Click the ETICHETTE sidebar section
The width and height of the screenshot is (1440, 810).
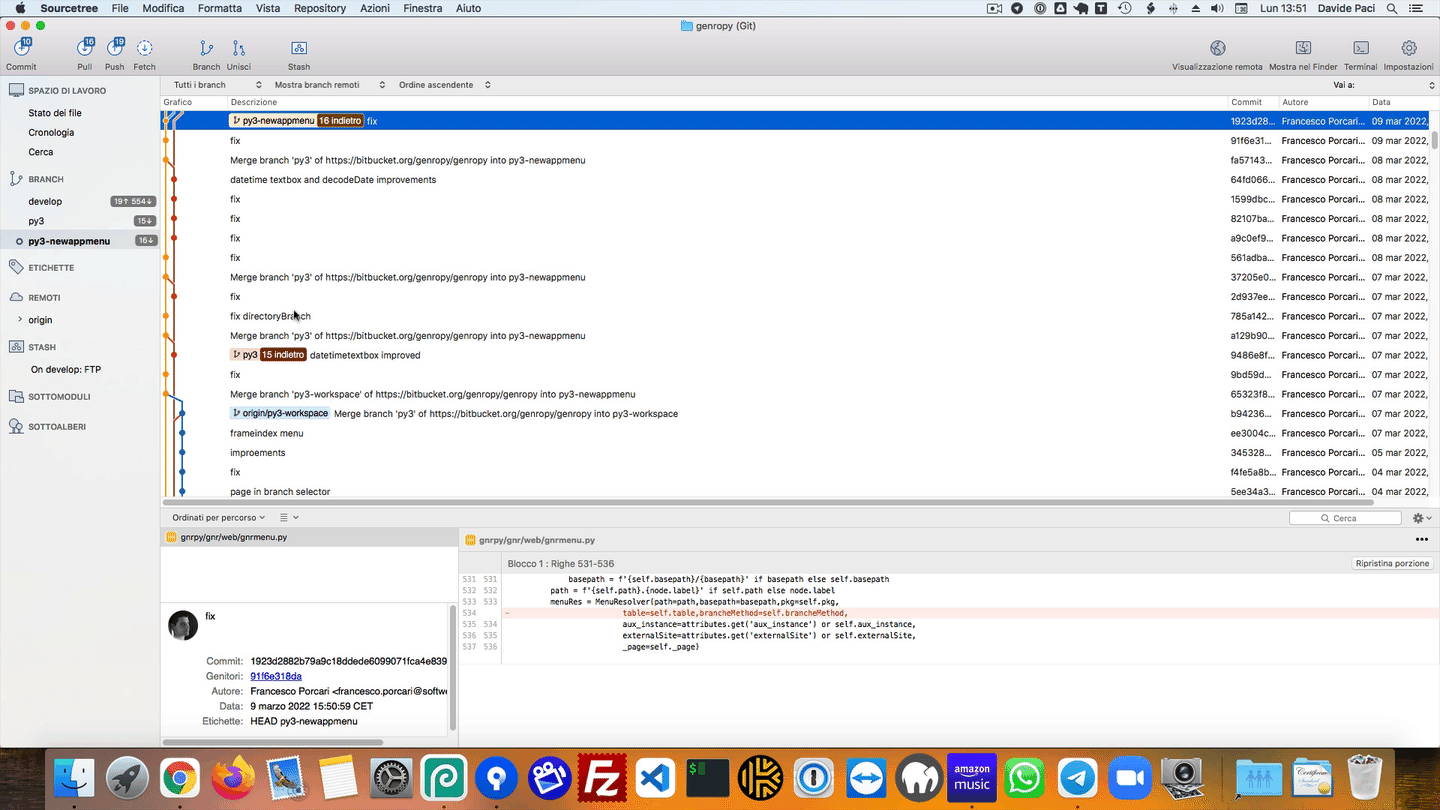click(51, 268)
